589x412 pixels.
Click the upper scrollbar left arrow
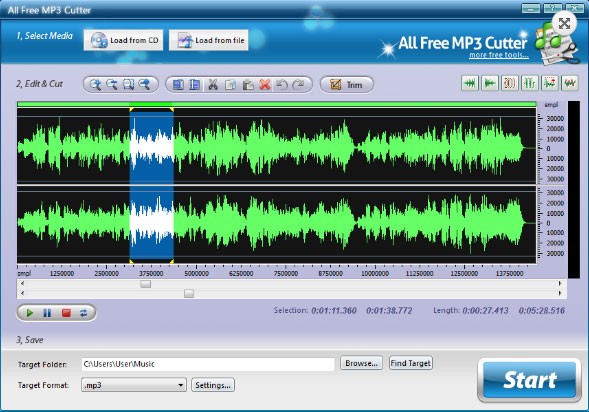[x=22, y=284]
